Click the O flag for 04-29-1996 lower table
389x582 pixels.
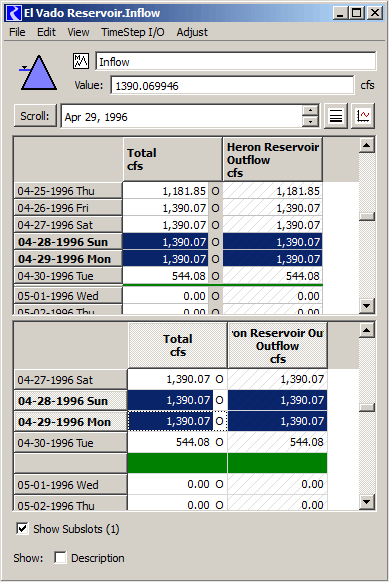tap(219, 421)
